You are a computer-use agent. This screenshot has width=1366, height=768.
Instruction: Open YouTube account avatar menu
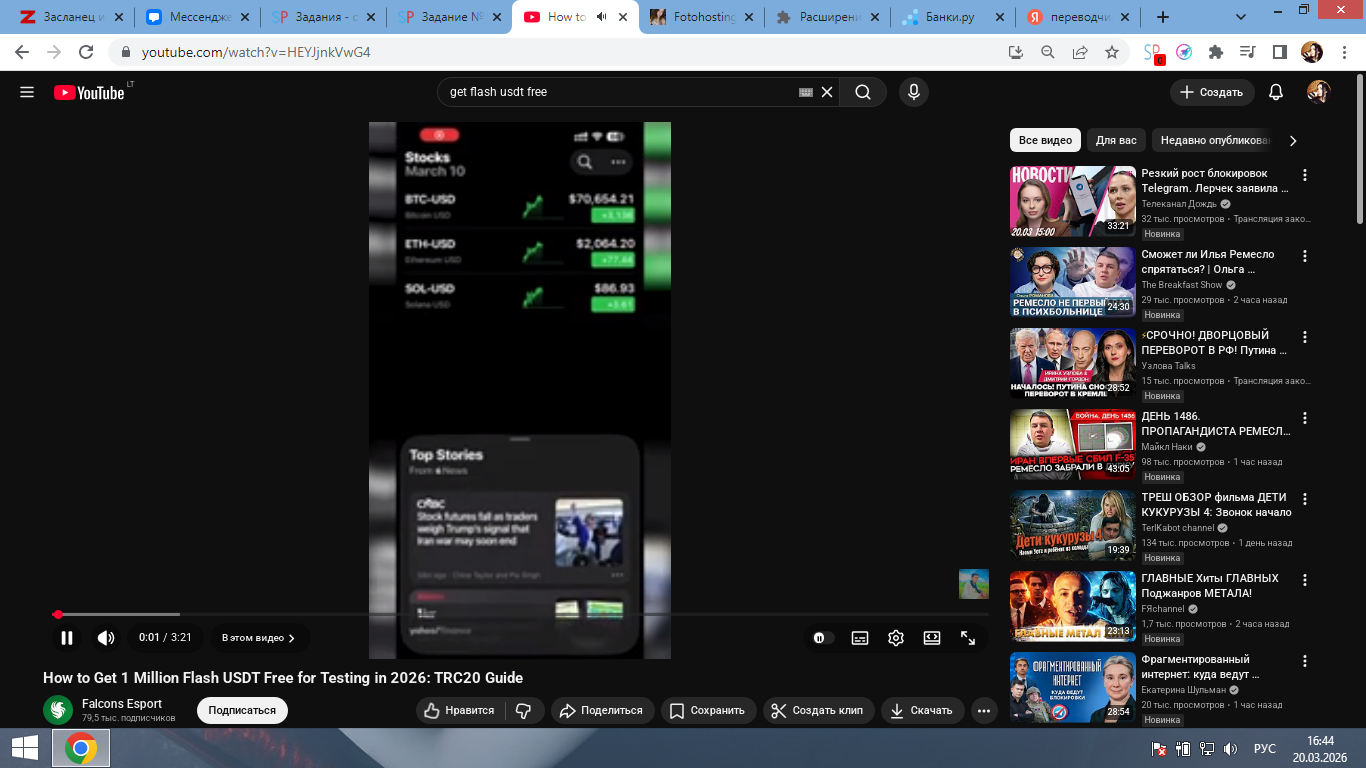click(x=1319, y=92)
